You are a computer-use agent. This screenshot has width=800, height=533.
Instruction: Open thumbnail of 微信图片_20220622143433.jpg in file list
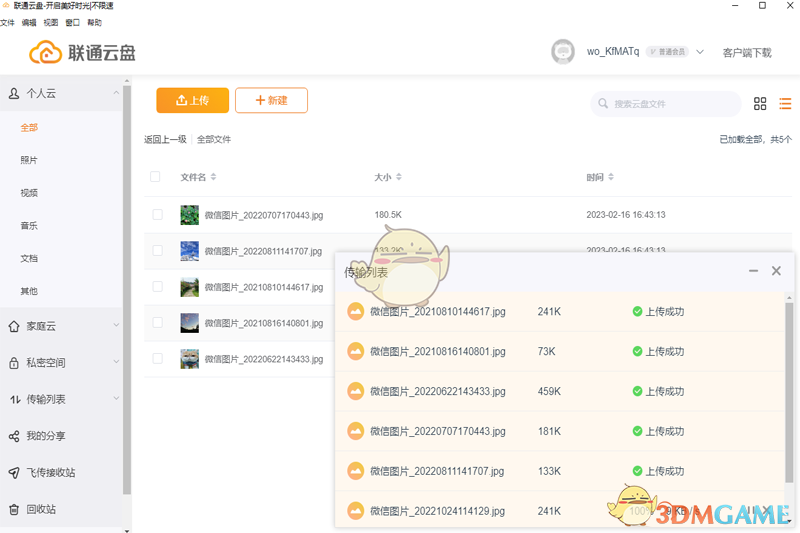[190, 359]
